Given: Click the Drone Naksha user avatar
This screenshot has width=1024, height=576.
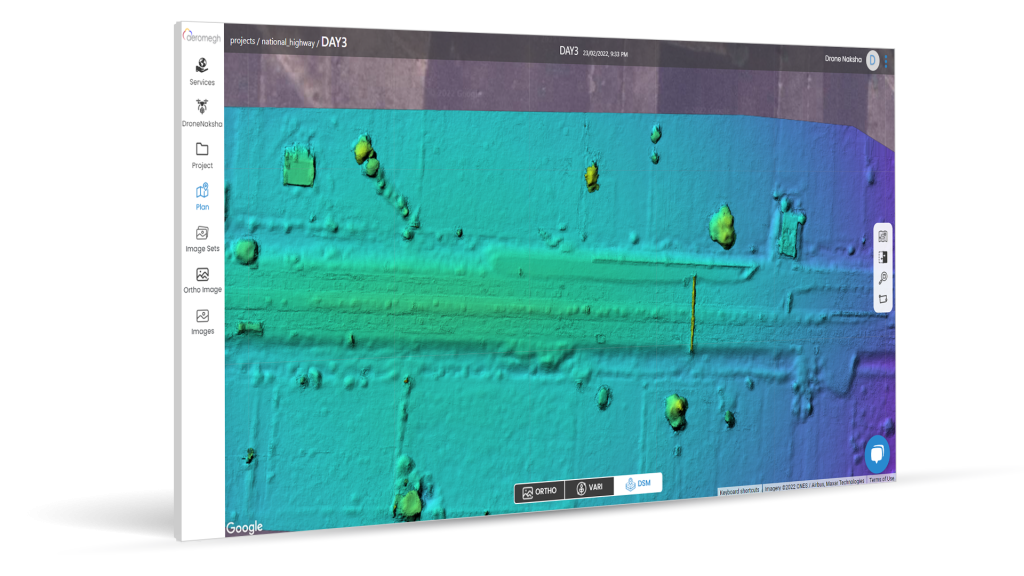Looking at the screenshot, I should click(x=872, y=61).
